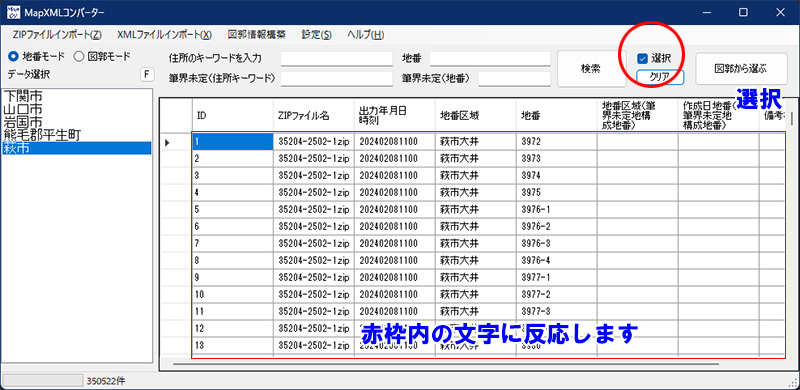Viewport: 800px width, 390px height.
Task: Focus the 筆界未定(地番) field
Action: tap(514, 79)
